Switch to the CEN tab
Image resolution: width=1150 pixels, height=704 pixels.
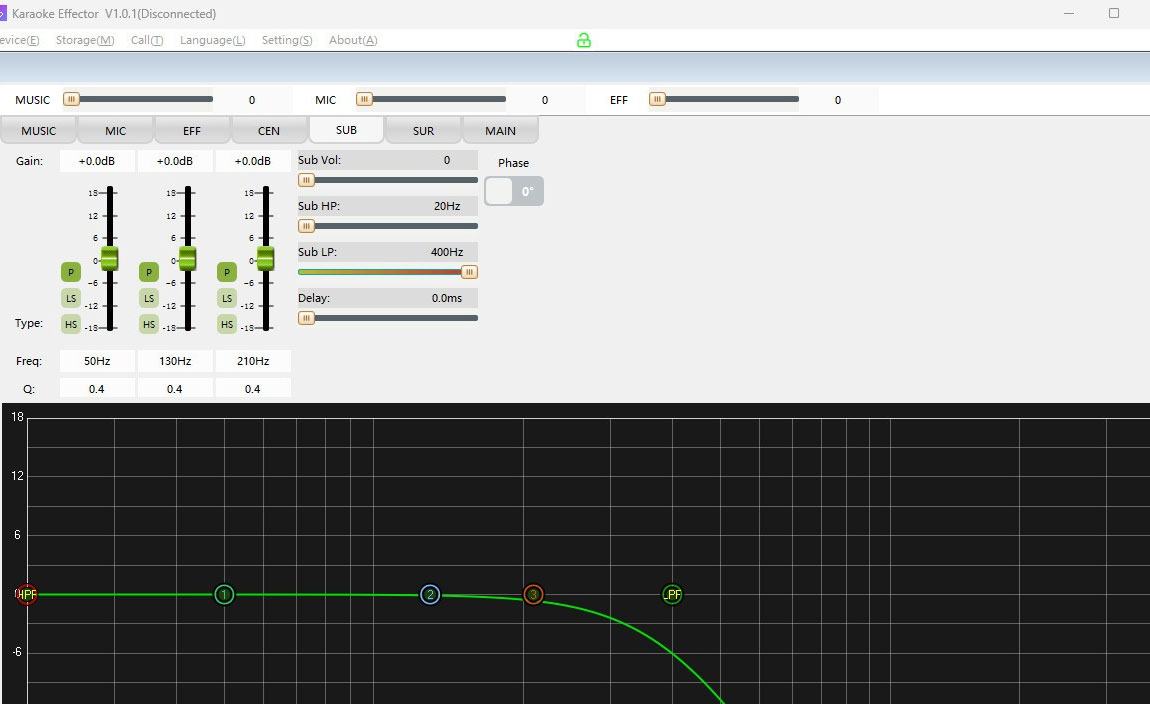(x=269, y=131)
